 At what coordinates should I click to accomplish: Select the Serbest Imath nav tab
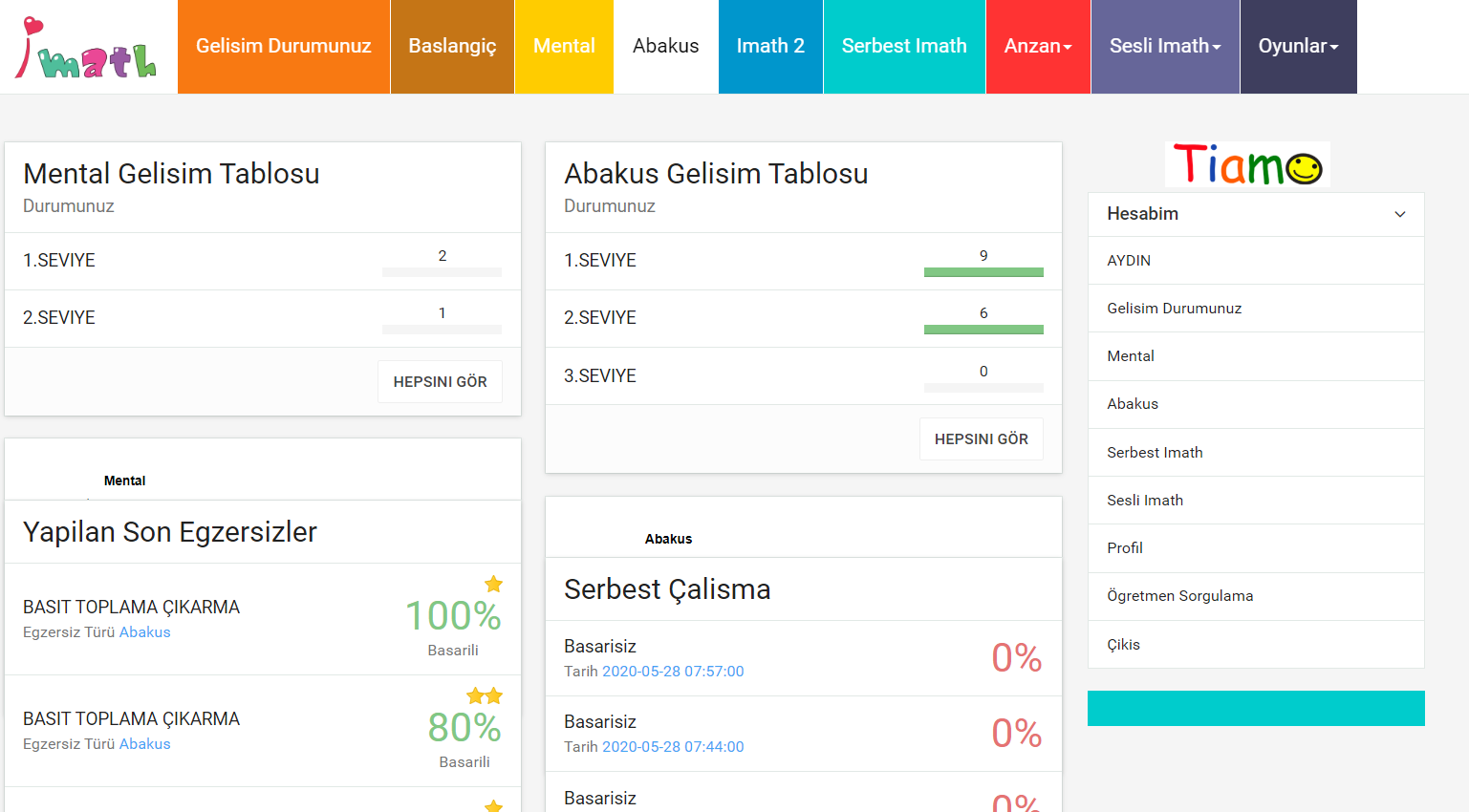tap(904, 46)
